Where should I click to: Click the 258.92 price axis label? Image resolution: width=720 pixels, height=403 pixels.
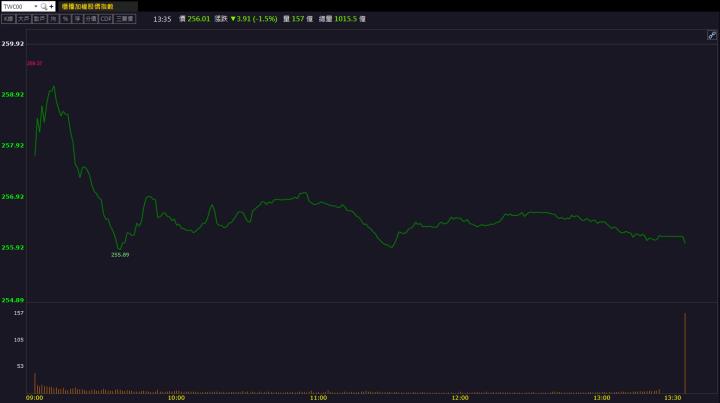[x=12, y=95]
